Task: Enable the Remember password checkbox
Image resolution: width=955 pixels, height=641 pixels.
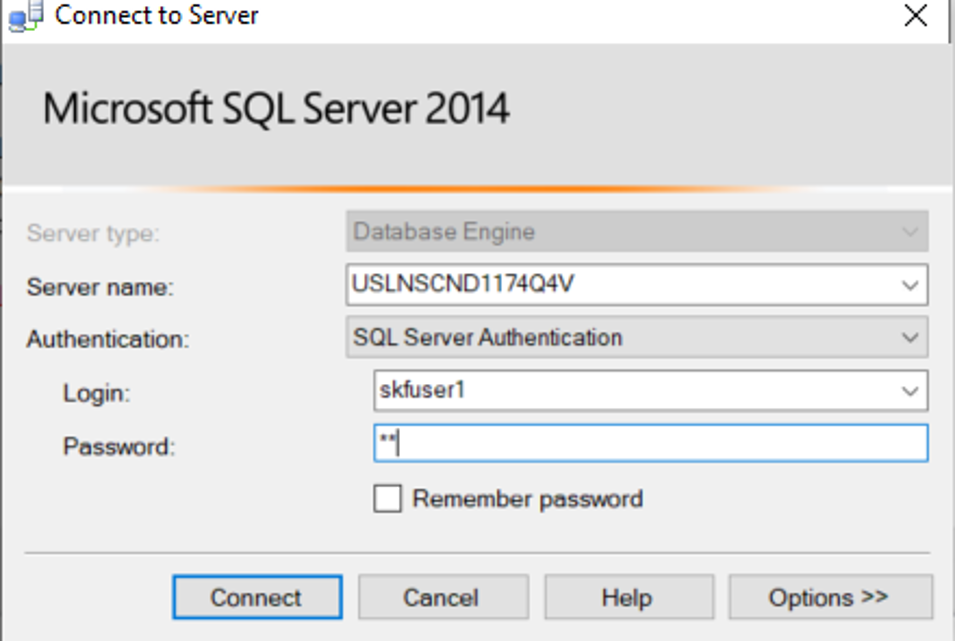Action: (x=387, y=498)
